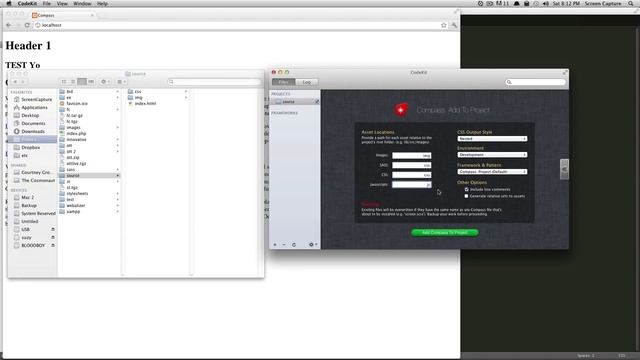Open Downloads in Finder sidebar
Image resolution: width=640 pixels, height=360 pixels.
tap(33, 131)
